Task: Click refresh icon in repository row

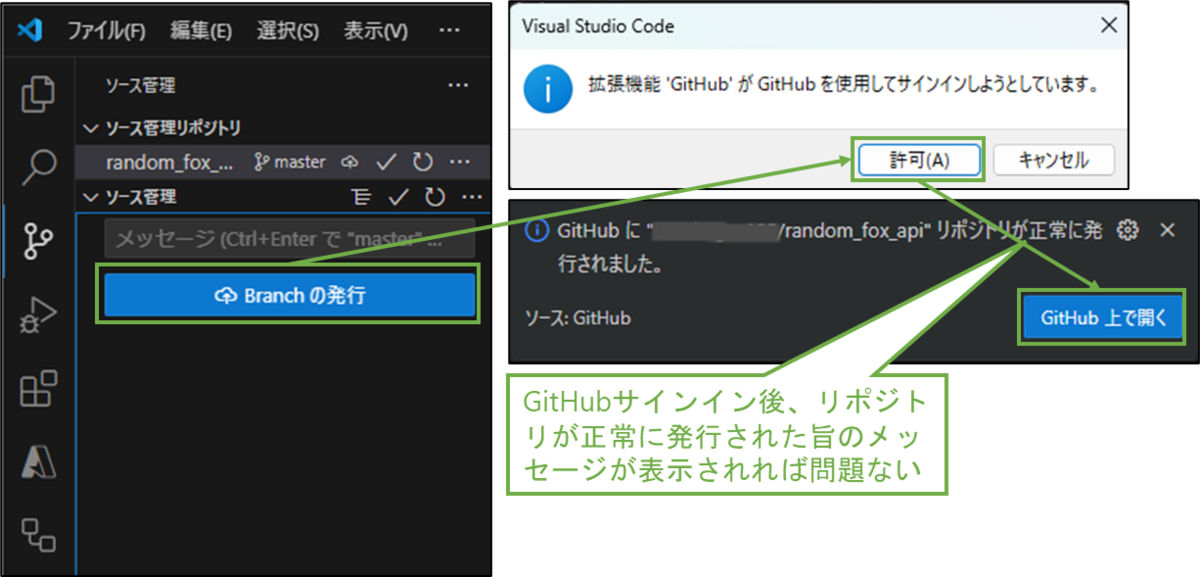Action: point(422,161)
